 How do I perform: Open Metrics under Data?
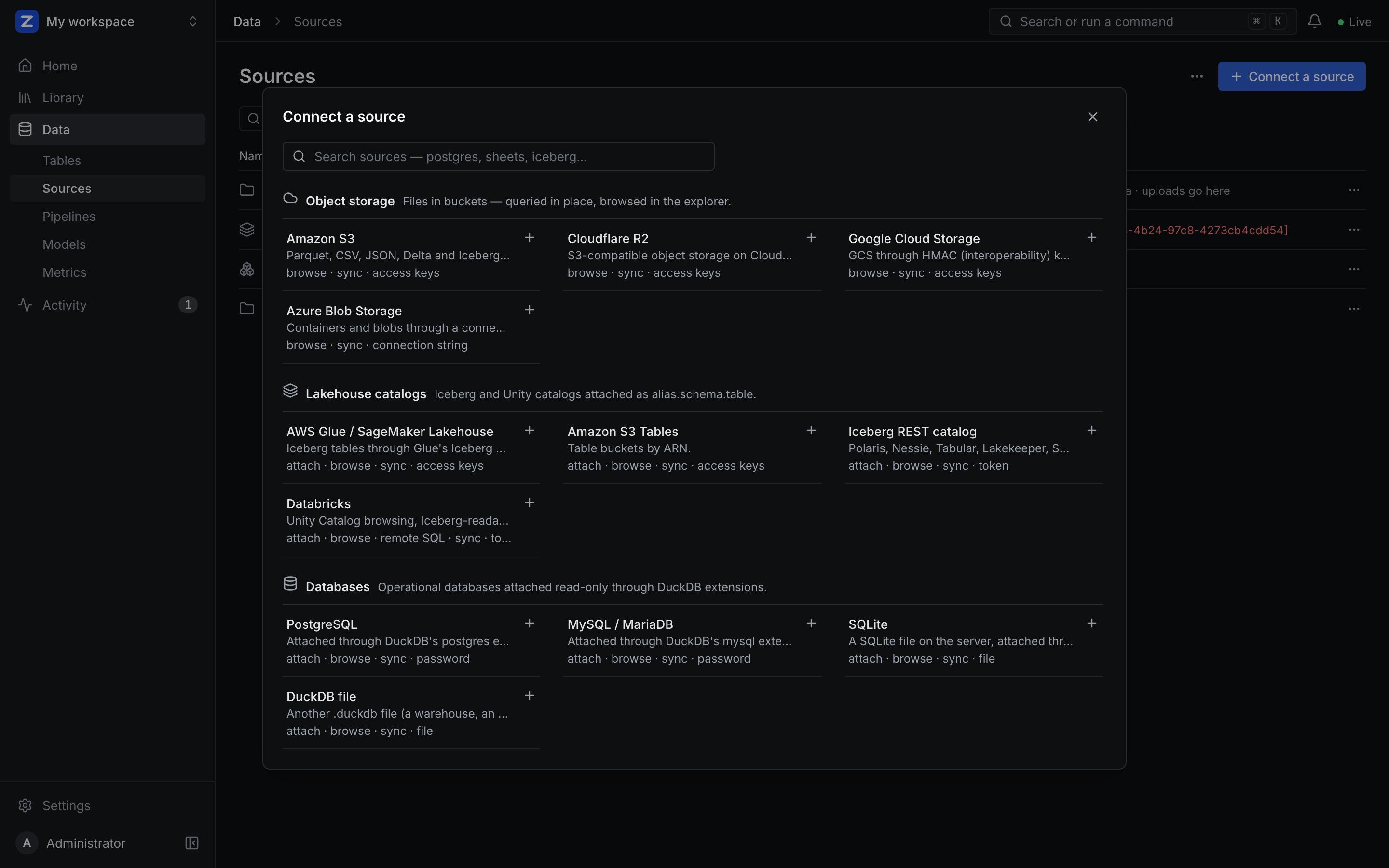pyautogui.click(x=108, y=272)
